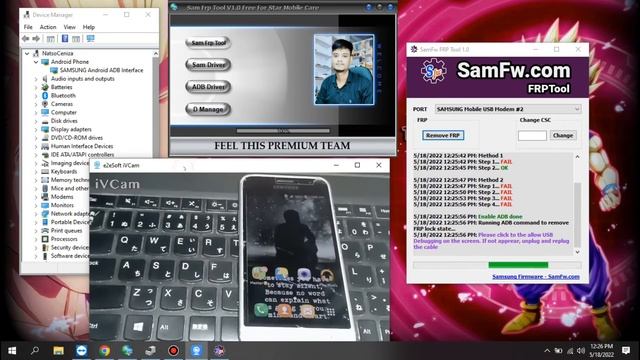
Task: Click the SAMSUNG Android ADB Interface device icon
Action: pos(54,70)
